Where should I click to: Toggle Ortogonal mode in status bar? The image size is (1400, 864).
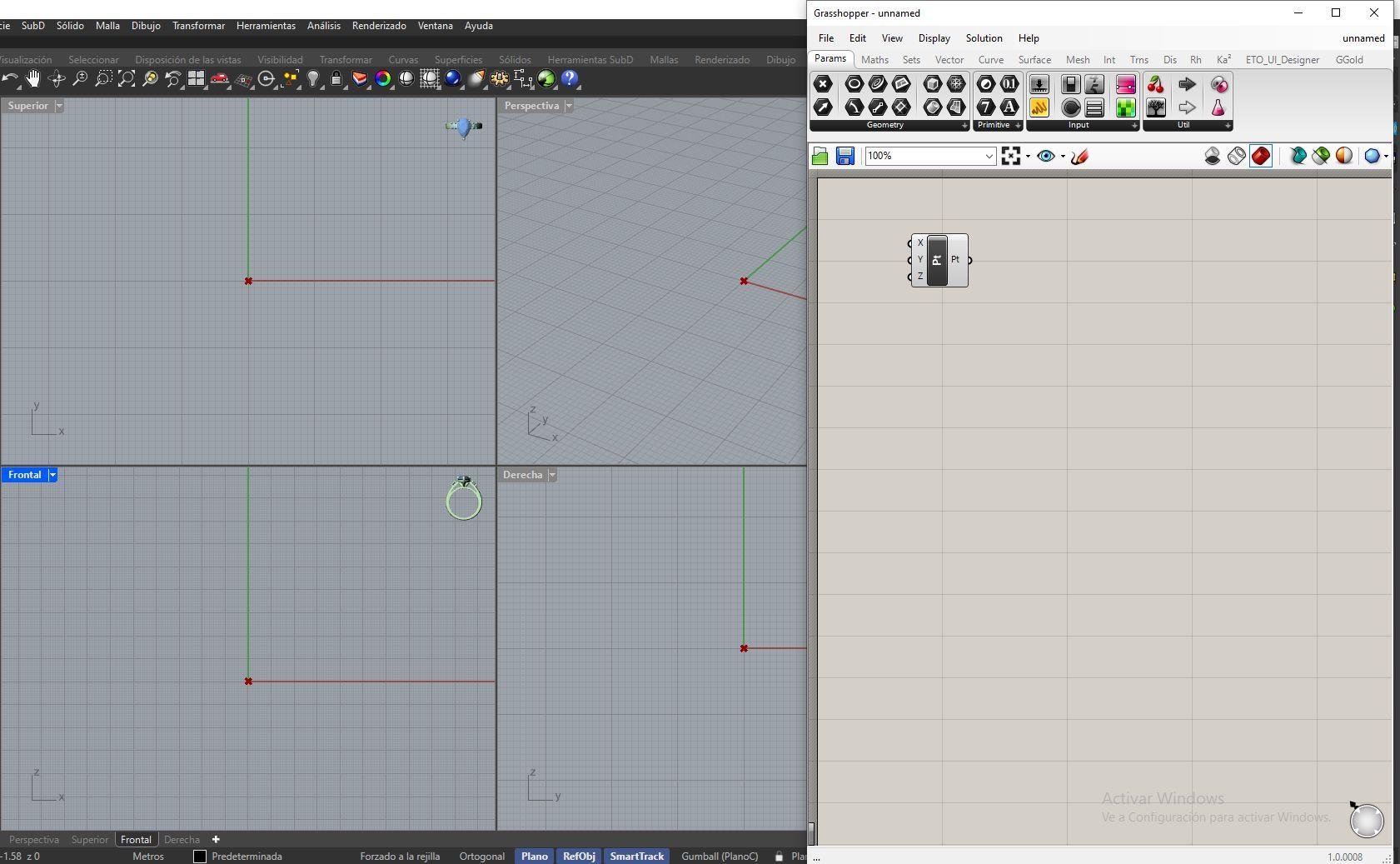point(482,856)
